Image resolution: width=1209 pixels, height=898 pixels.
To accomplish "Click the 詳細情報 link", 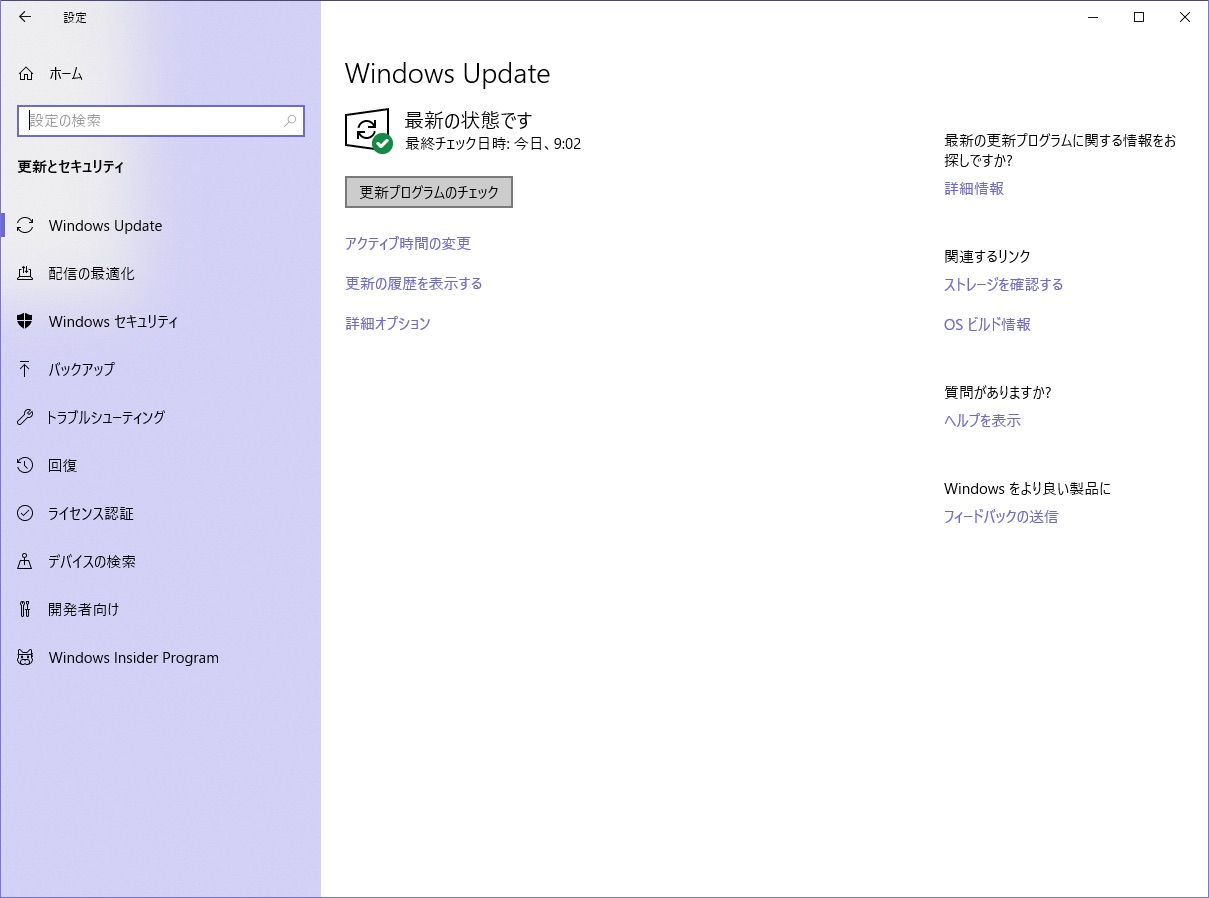I will [974, 188].
